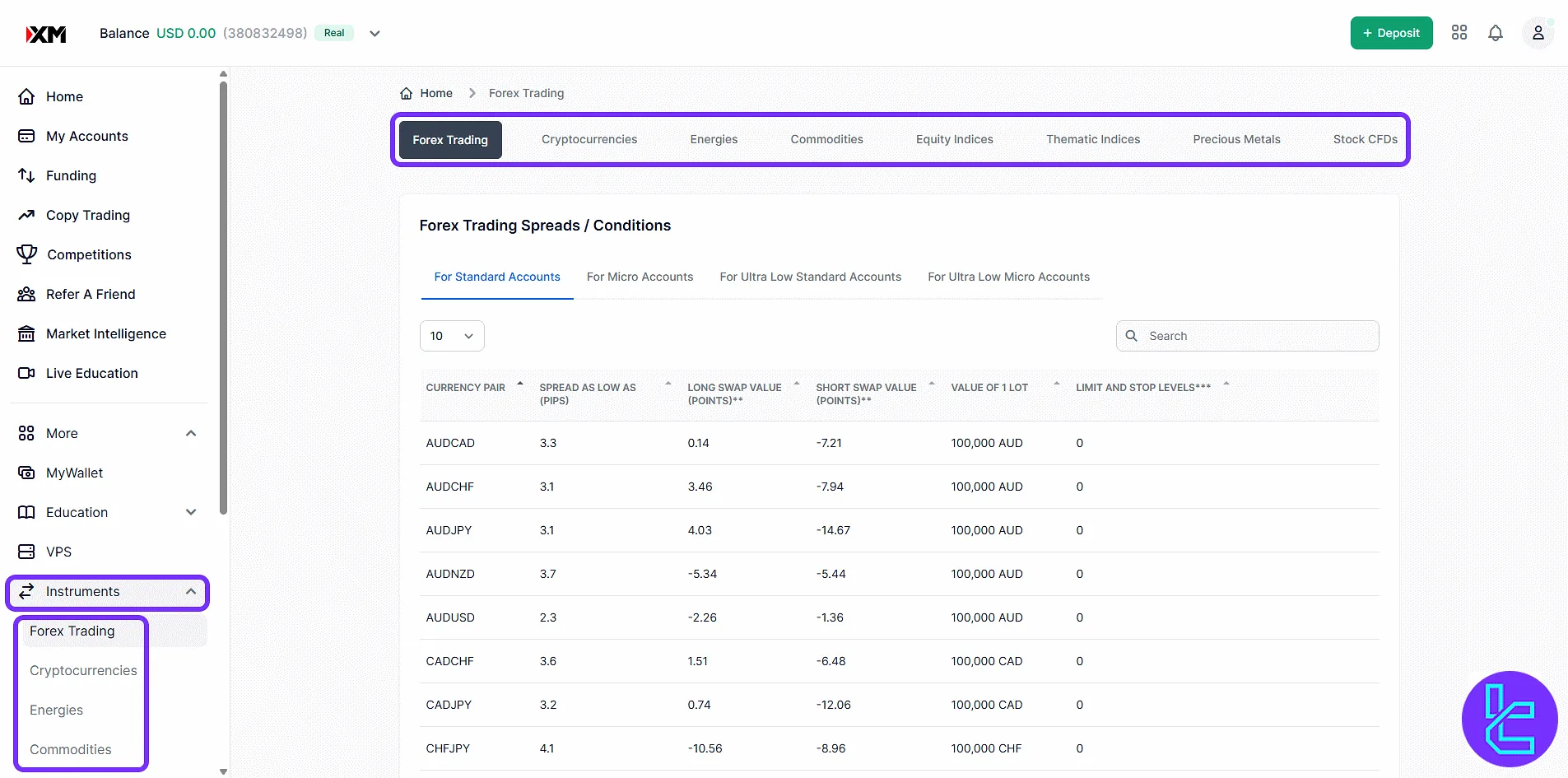The height and width of the screenshot is (778, 1568).
Task: Switch to the Precious Metals tab
Action: tap(1236, 139)
